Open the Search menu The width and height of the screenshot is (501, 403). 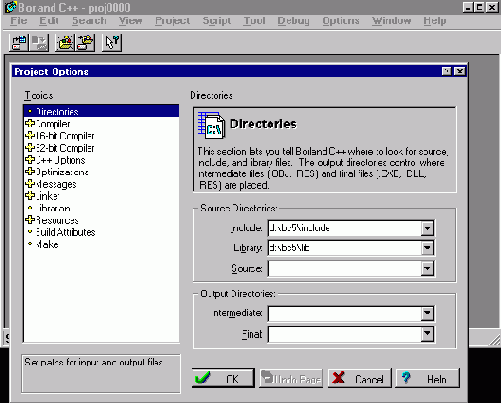(x=89, y=21)
